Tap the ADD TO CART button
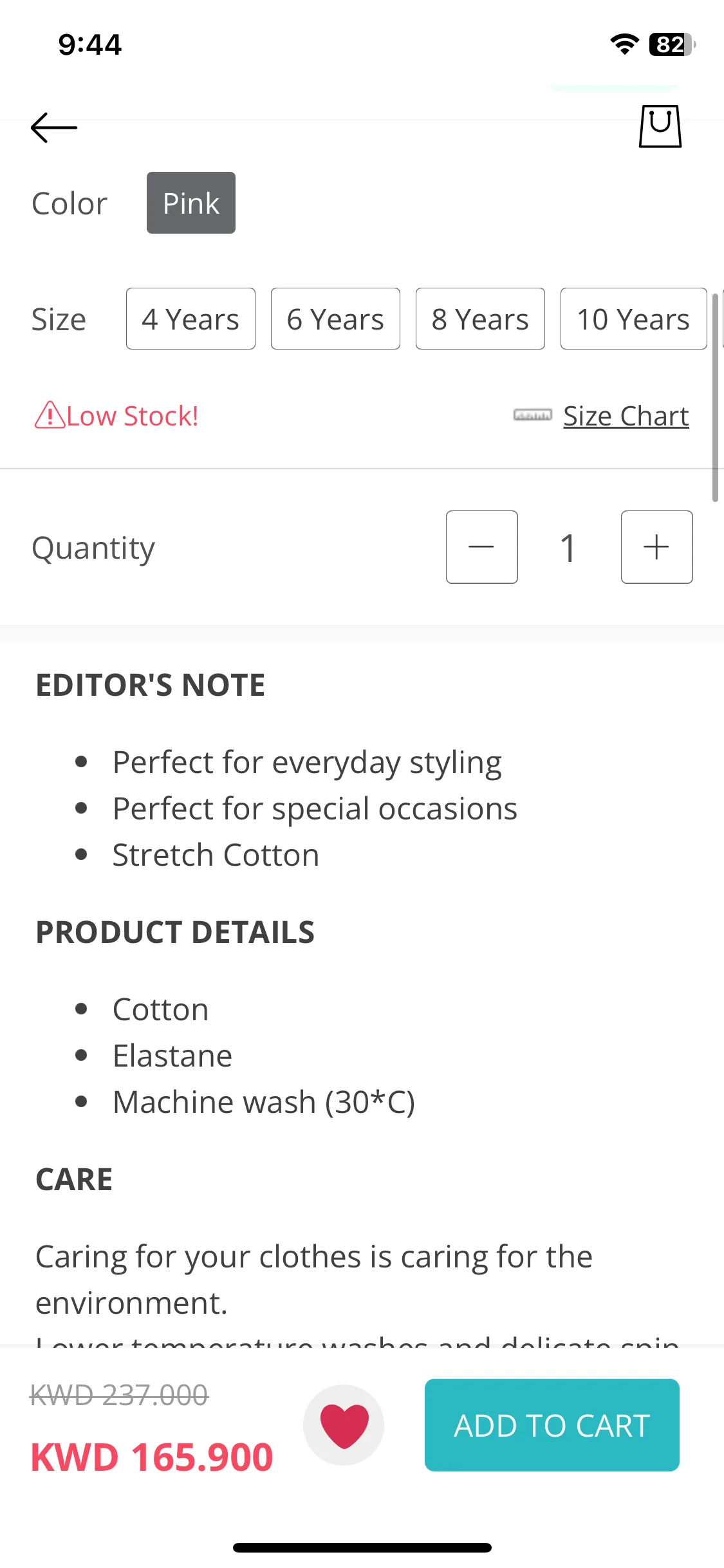 (x=552, y=1425)
